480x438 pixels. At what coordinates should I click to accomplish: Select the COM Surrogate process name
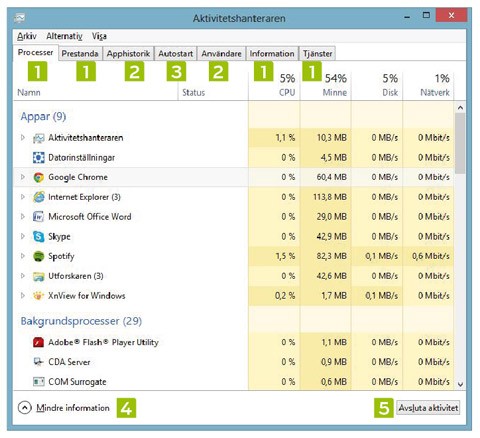(77, 382)
